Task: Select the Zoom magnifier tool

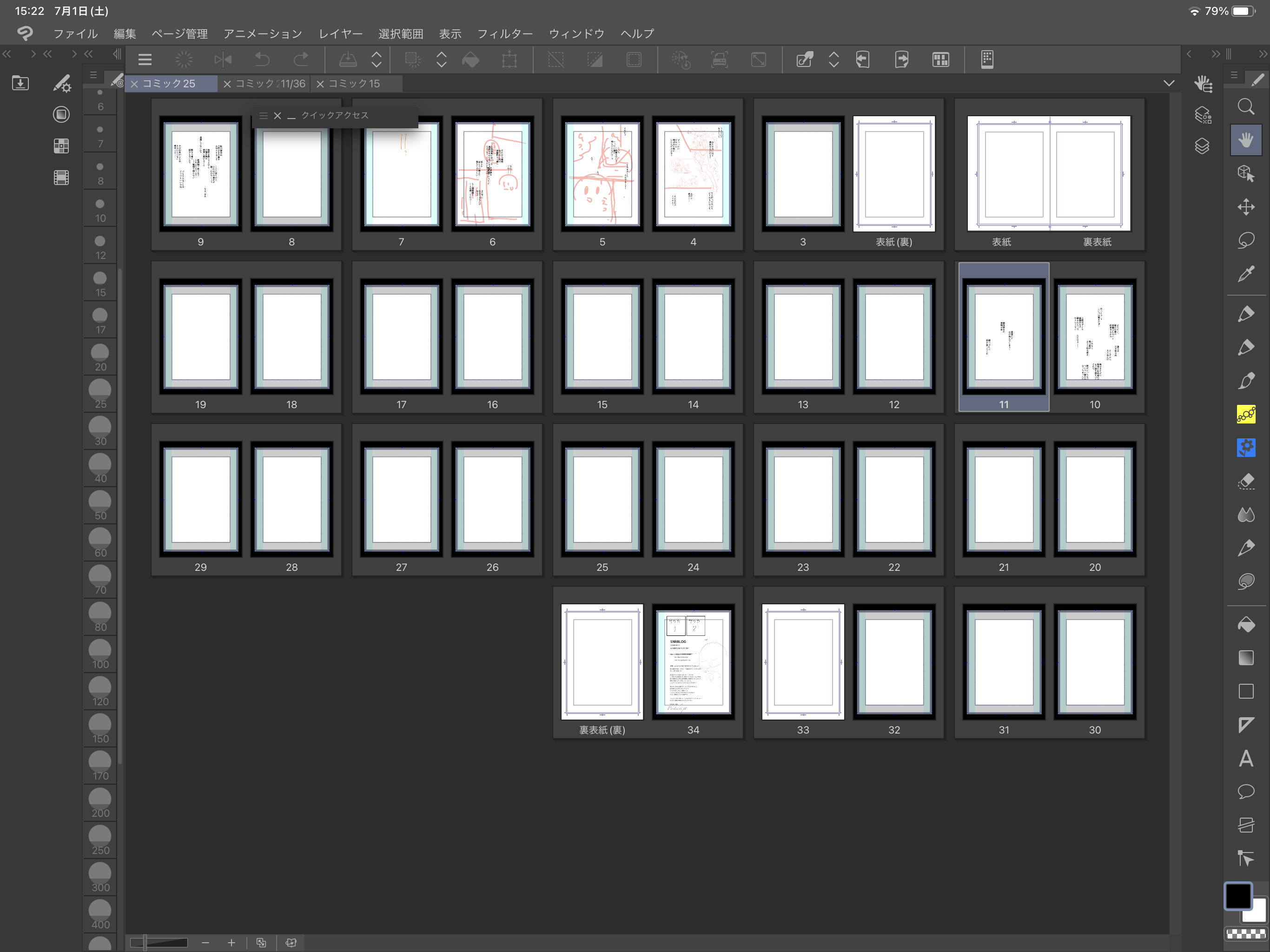Action: click(x=1245, y=107)
